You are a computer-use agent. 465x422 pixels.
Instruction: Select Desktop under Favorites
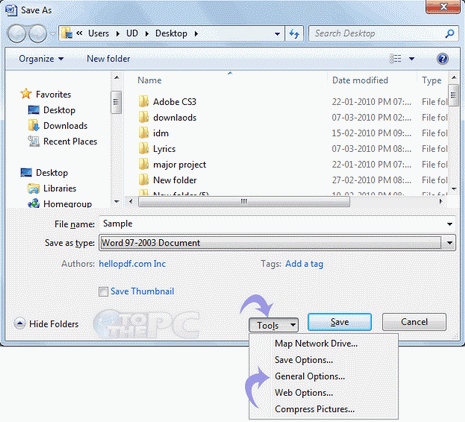[59, 110]
